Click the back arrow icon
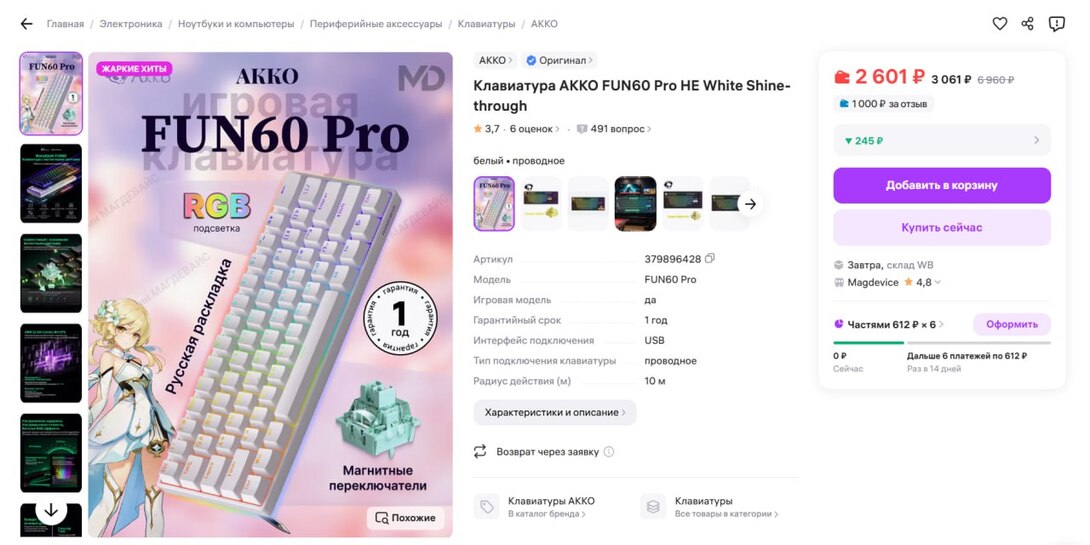The height and width of the screenshot is (545, 1090). tap(26, 24)
